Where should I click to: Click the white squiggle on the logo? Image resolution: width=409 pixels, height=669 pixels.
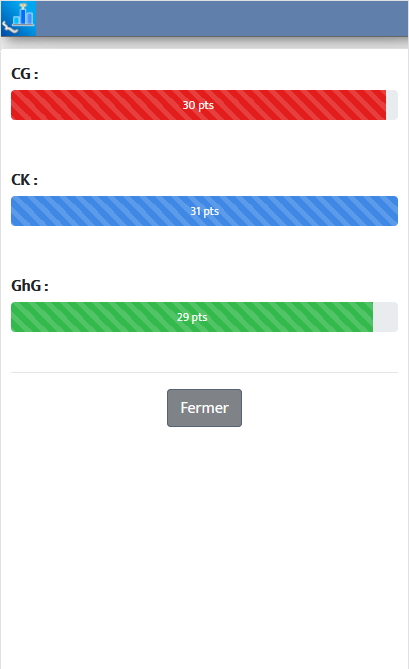point(10,28)
